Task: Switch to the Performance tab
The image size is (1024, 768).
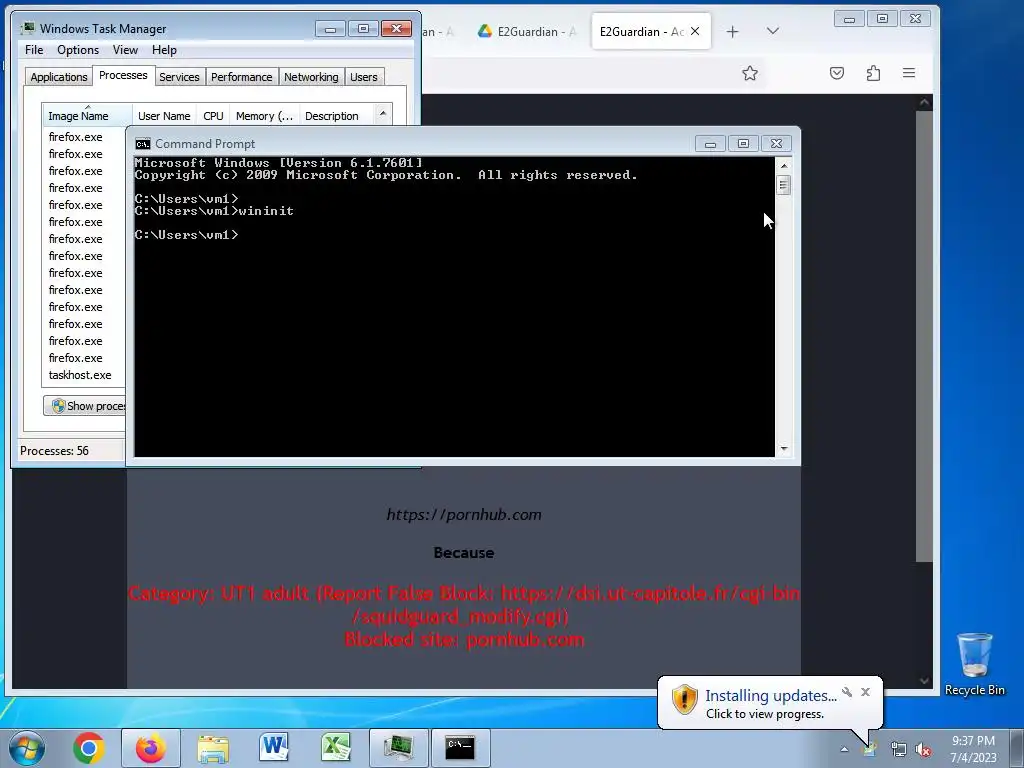Action: pyautogui.click(x=242, y=77)
